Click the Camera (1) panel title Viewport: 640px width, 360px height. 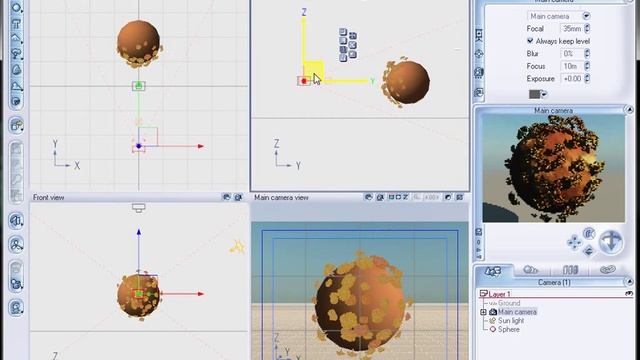[x=554, y=282]
